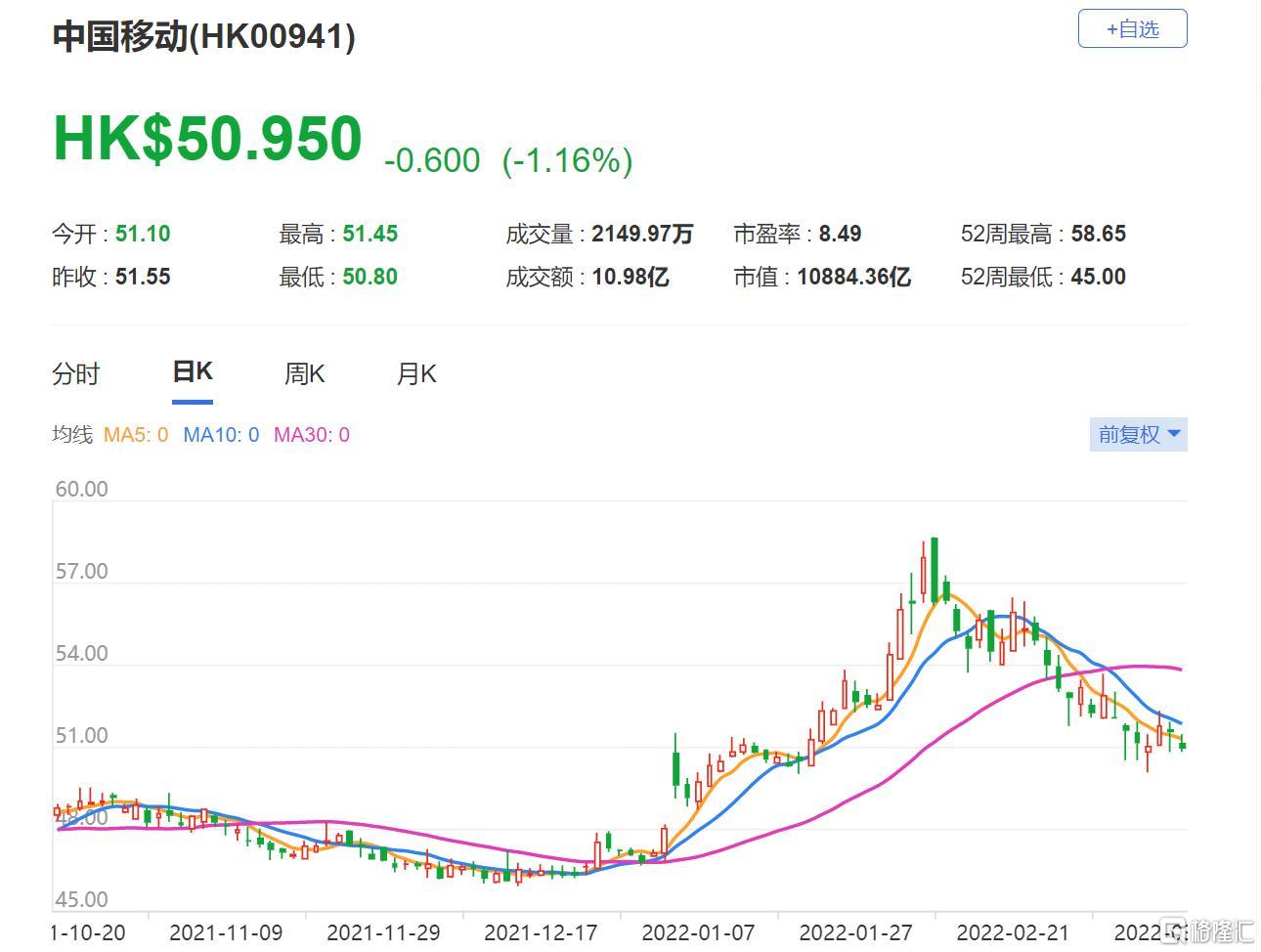Click the 昨收 previous close value 51.55
The height and width of the screenshot is (952, 1261).
point(143,277)
